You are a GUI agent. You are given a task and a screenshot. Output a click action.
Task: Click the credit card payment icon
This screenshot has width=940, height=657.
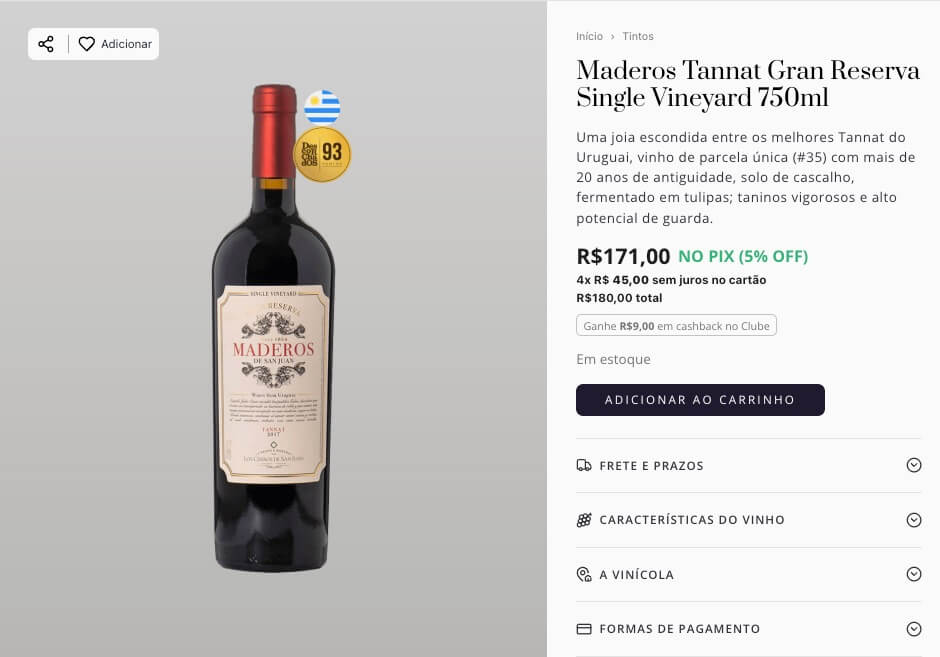coord(584,629)
